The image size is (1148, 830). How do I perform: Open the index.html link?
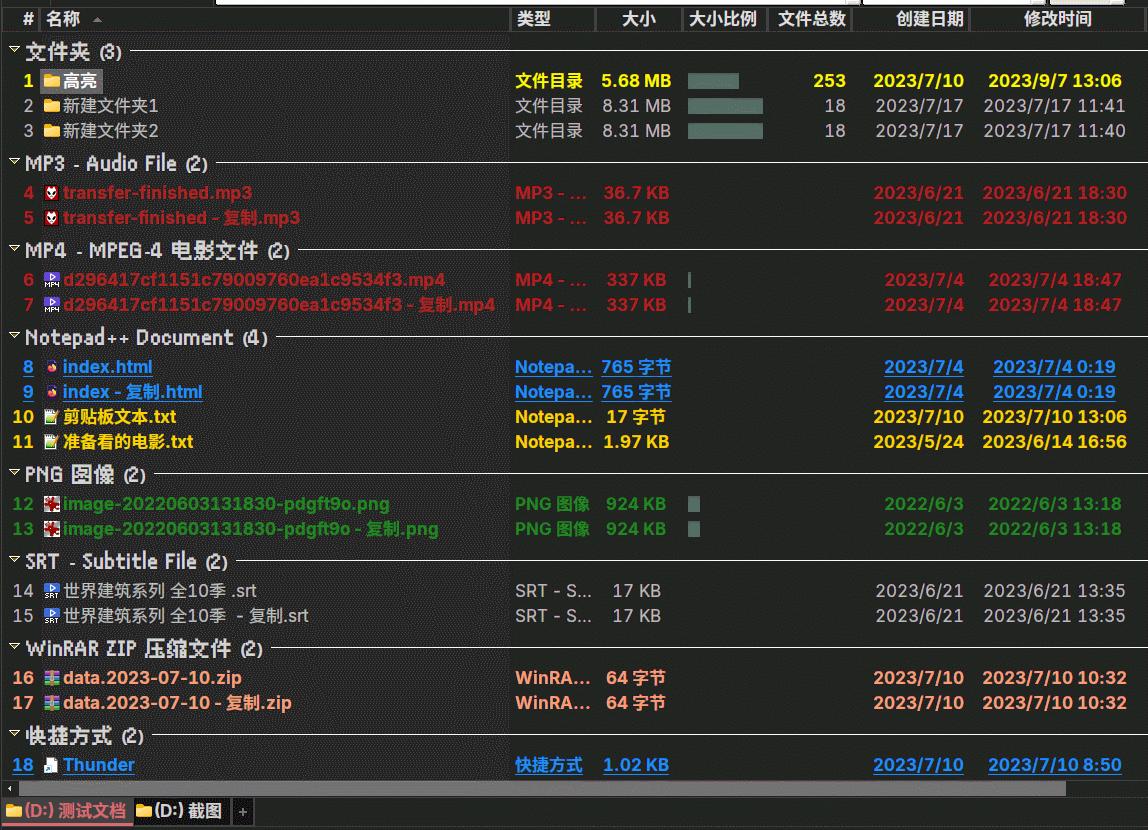point(107,367)
